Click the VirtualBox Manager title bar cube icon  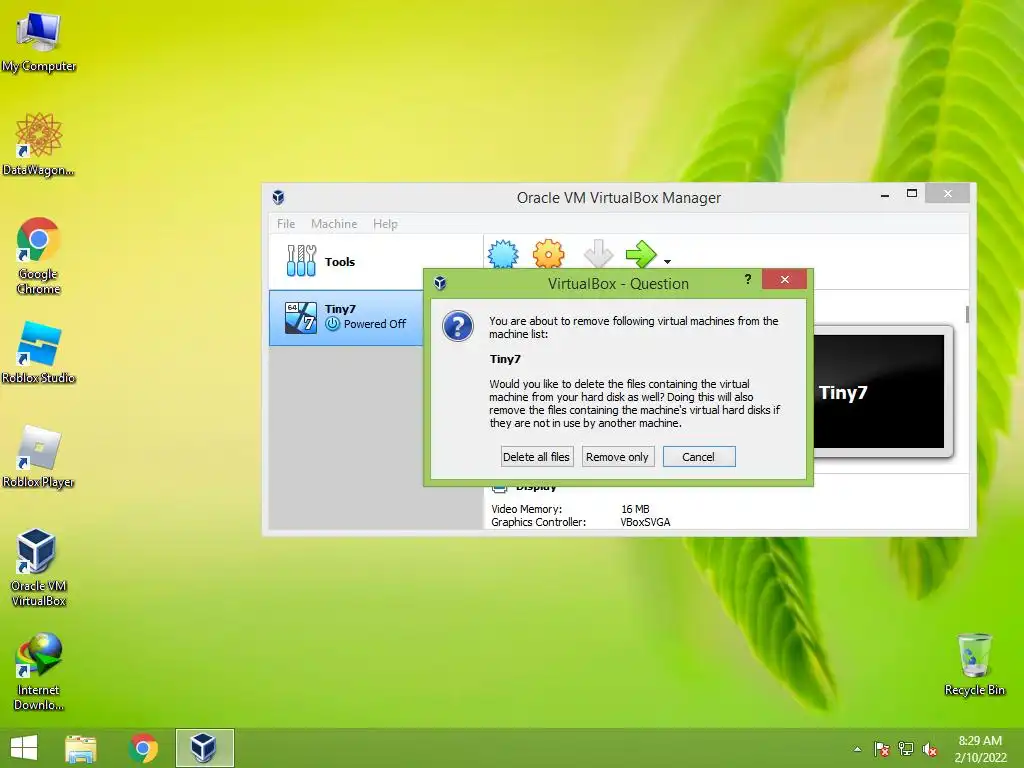278,197
